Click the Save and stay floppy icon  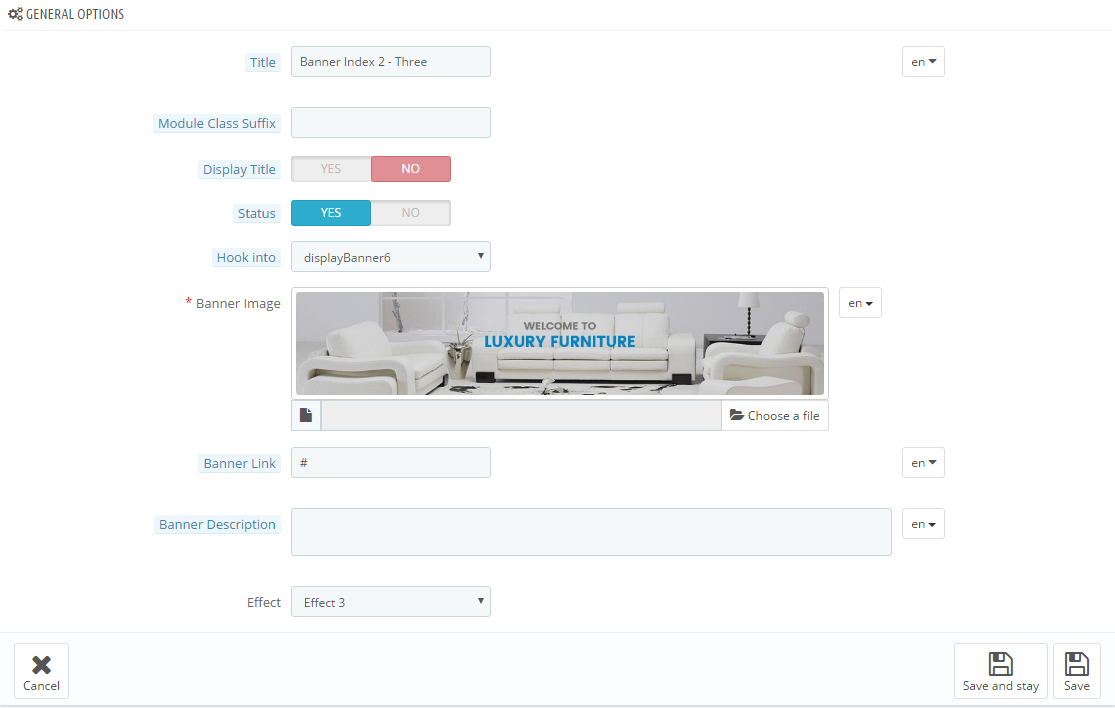tap(1001, 664)
